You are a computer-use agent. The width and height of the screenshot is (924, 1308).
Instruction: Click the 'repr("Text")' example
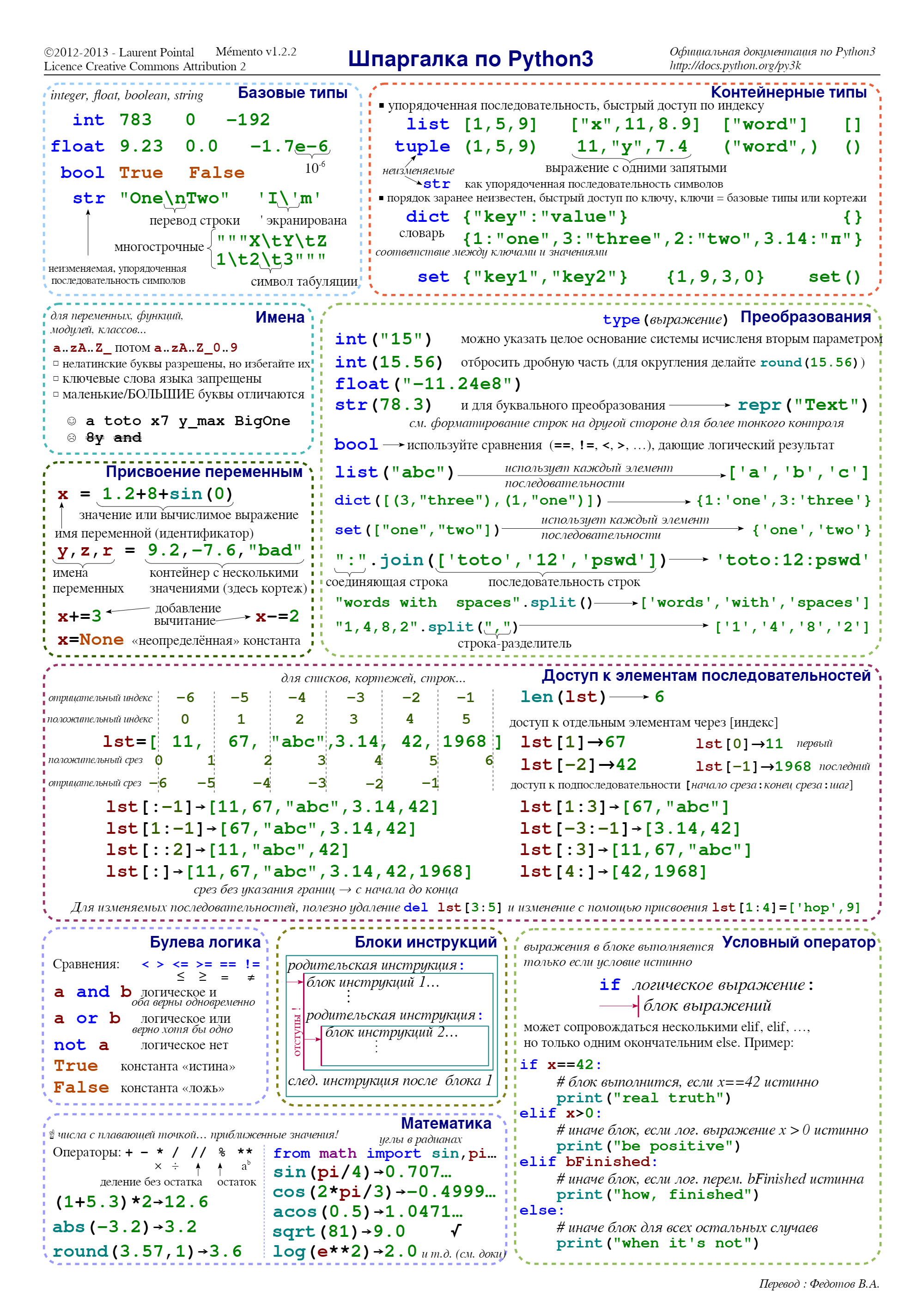point(802,405)
